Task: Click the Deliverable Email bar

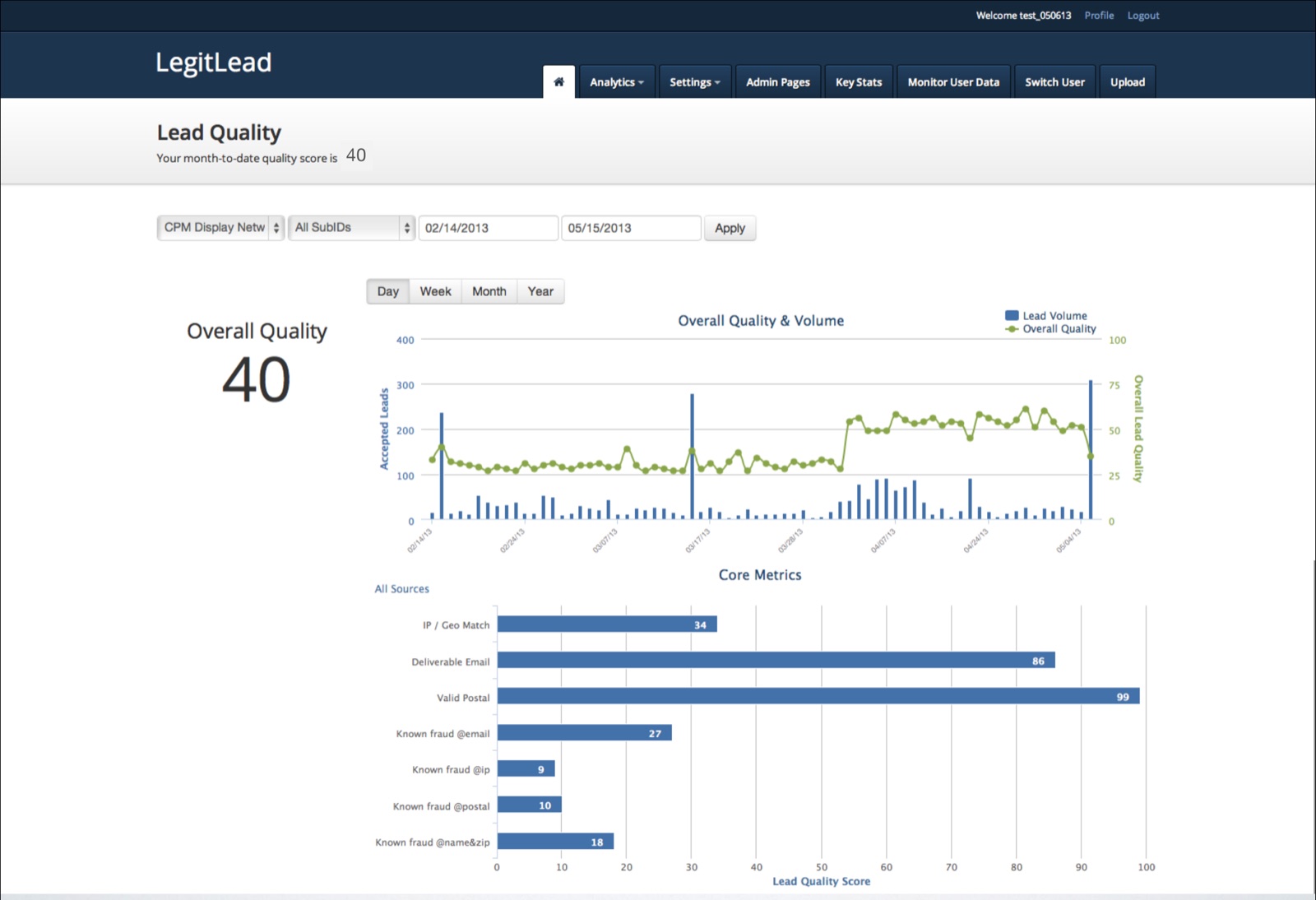Action: click(x=776, y=661)
